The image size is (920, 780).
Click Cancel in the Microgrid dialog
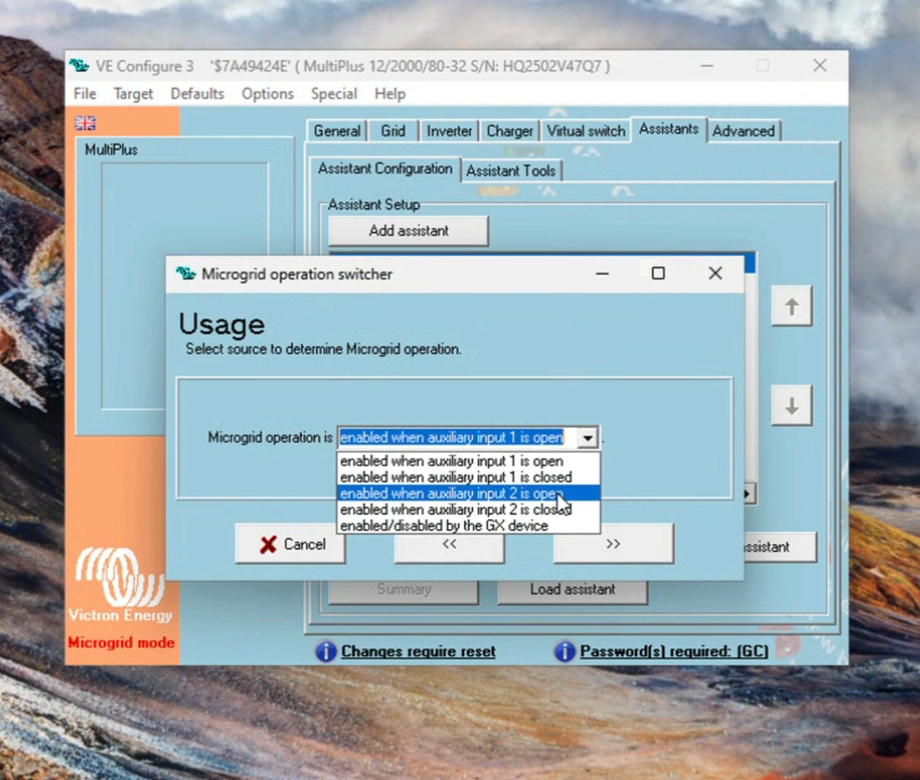pyautogui.click(x=290, y=544)
